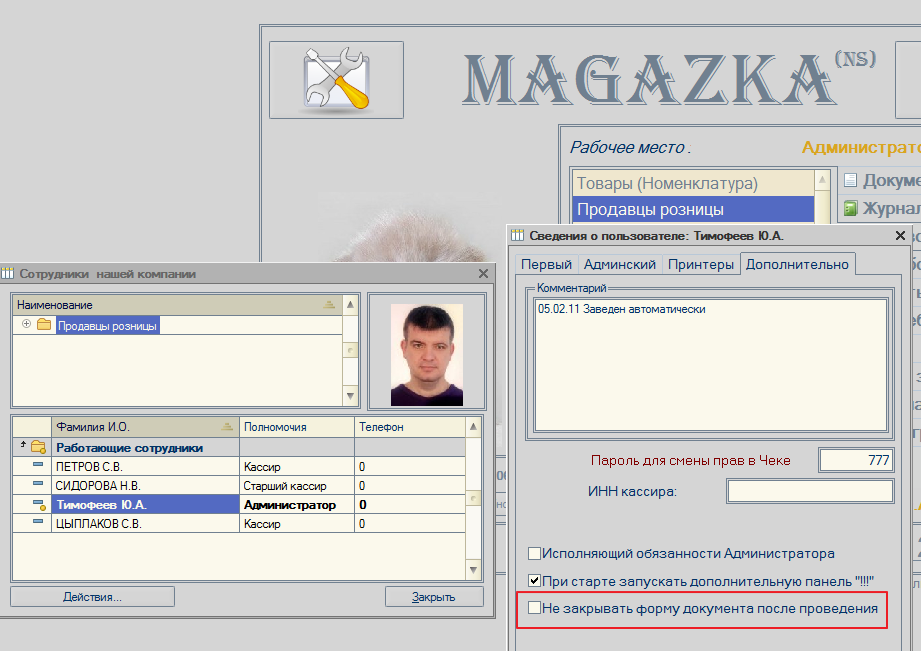The image size is (921, 651).
Task: Click the Действия... button
Action: pos(92,596)
